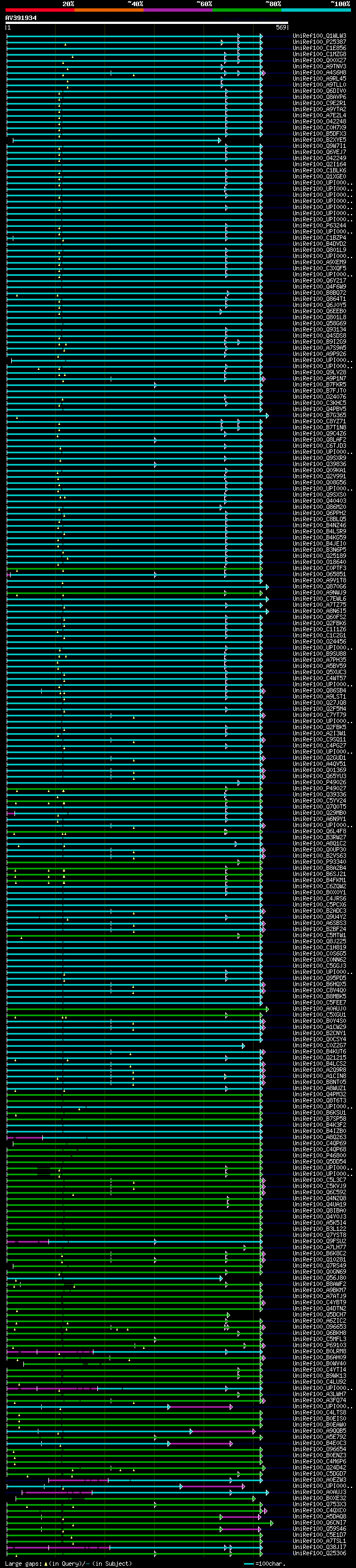The height and width of the screenshot is (1568, 356).
Task: Open hit UniRef100_B9SU88
Action: pos(319,654)
